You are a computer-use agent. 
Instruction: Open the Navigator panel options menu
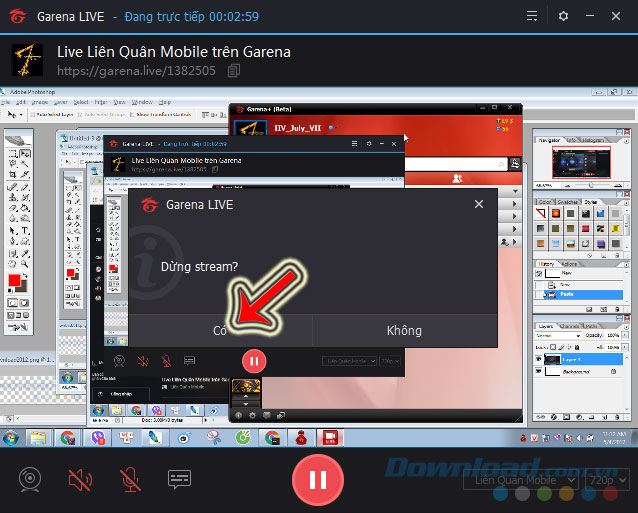[626, 141]
